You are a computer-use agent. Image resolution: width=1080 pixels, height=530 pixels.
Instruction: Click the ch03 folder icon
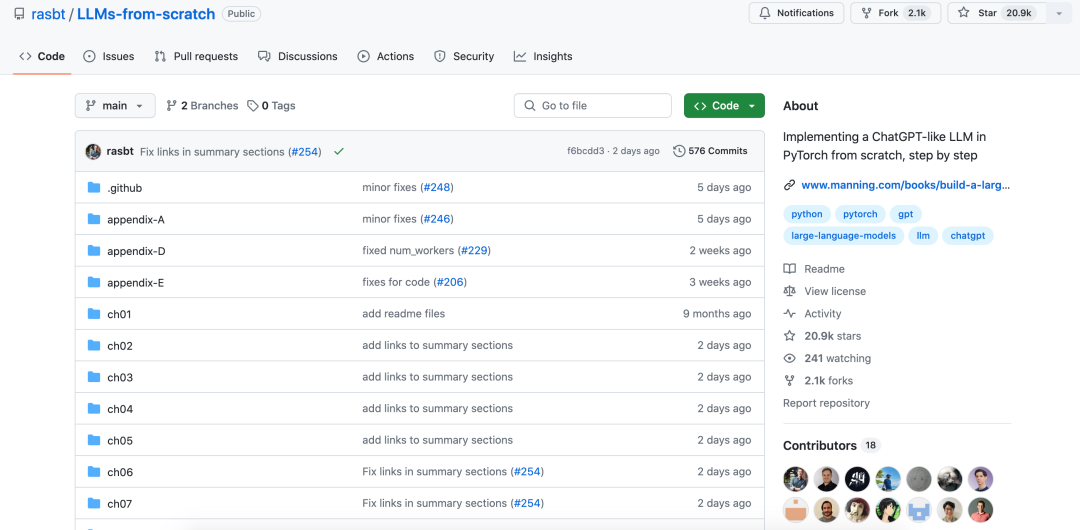tap(94, 377)
